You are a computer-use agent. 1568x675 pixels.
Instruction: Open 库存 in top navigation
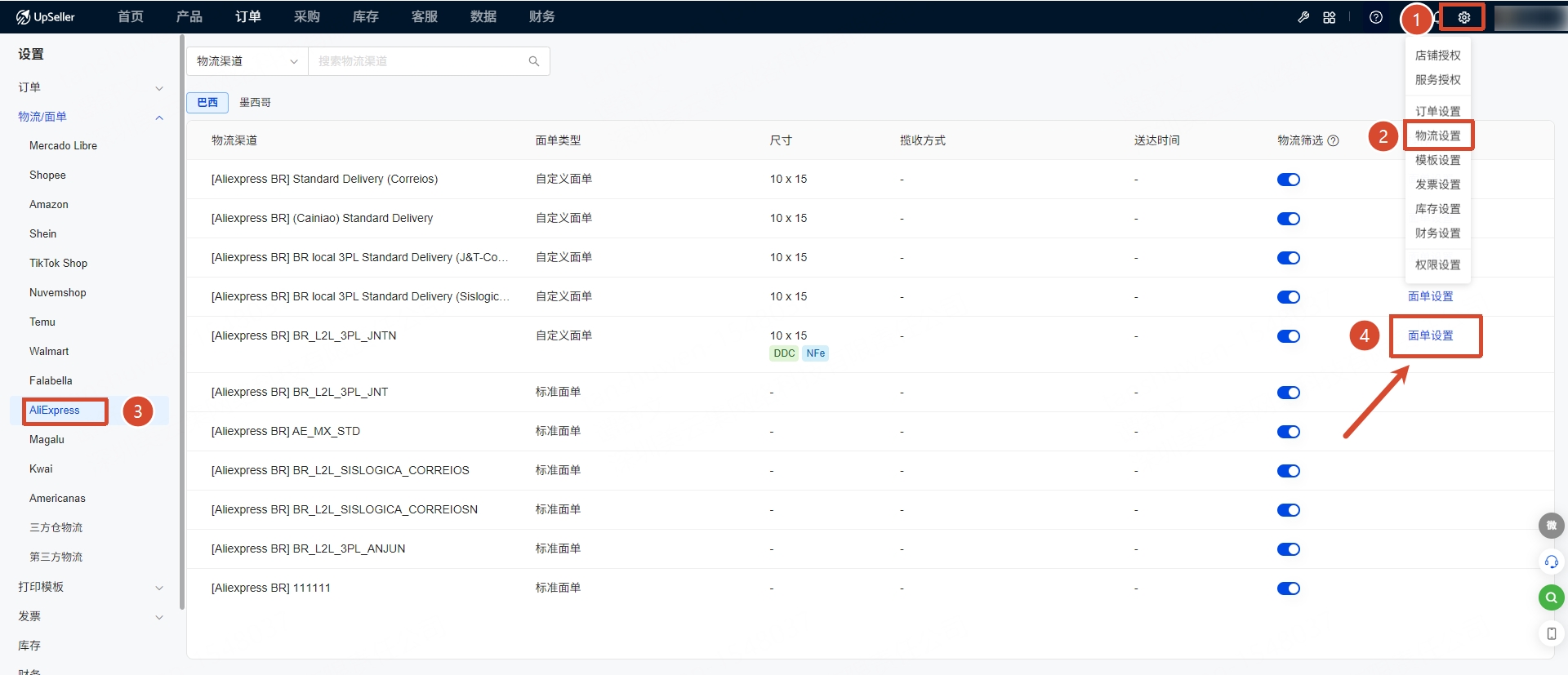[366, 17]
